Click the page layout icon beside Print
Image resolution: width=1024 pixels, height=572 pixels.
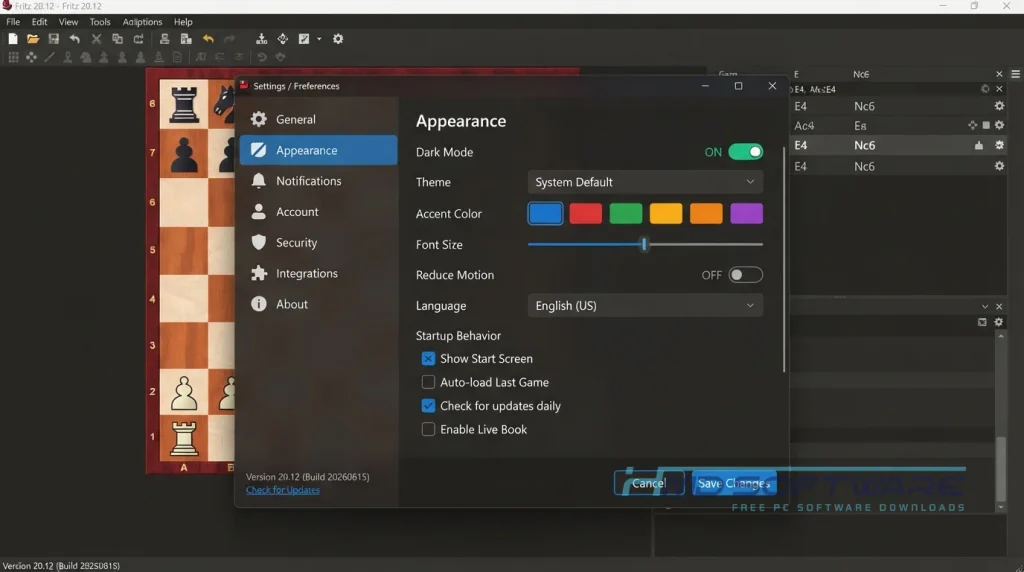(x=186, y=39)
